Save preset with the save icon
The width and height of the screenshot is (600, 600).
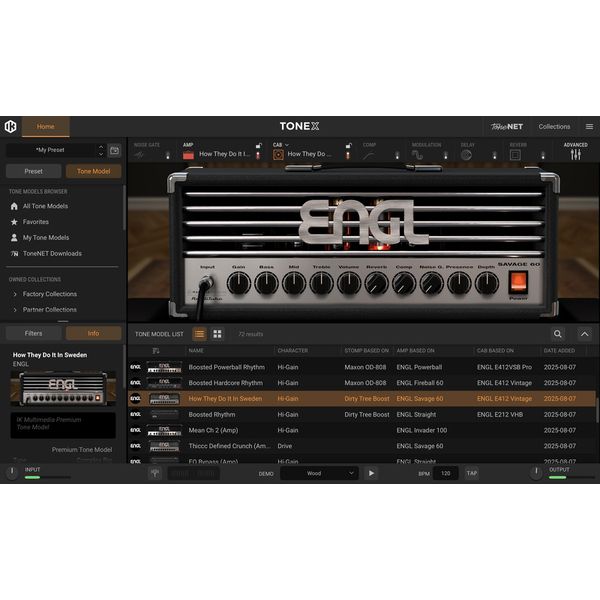click(x=114, y=150)
